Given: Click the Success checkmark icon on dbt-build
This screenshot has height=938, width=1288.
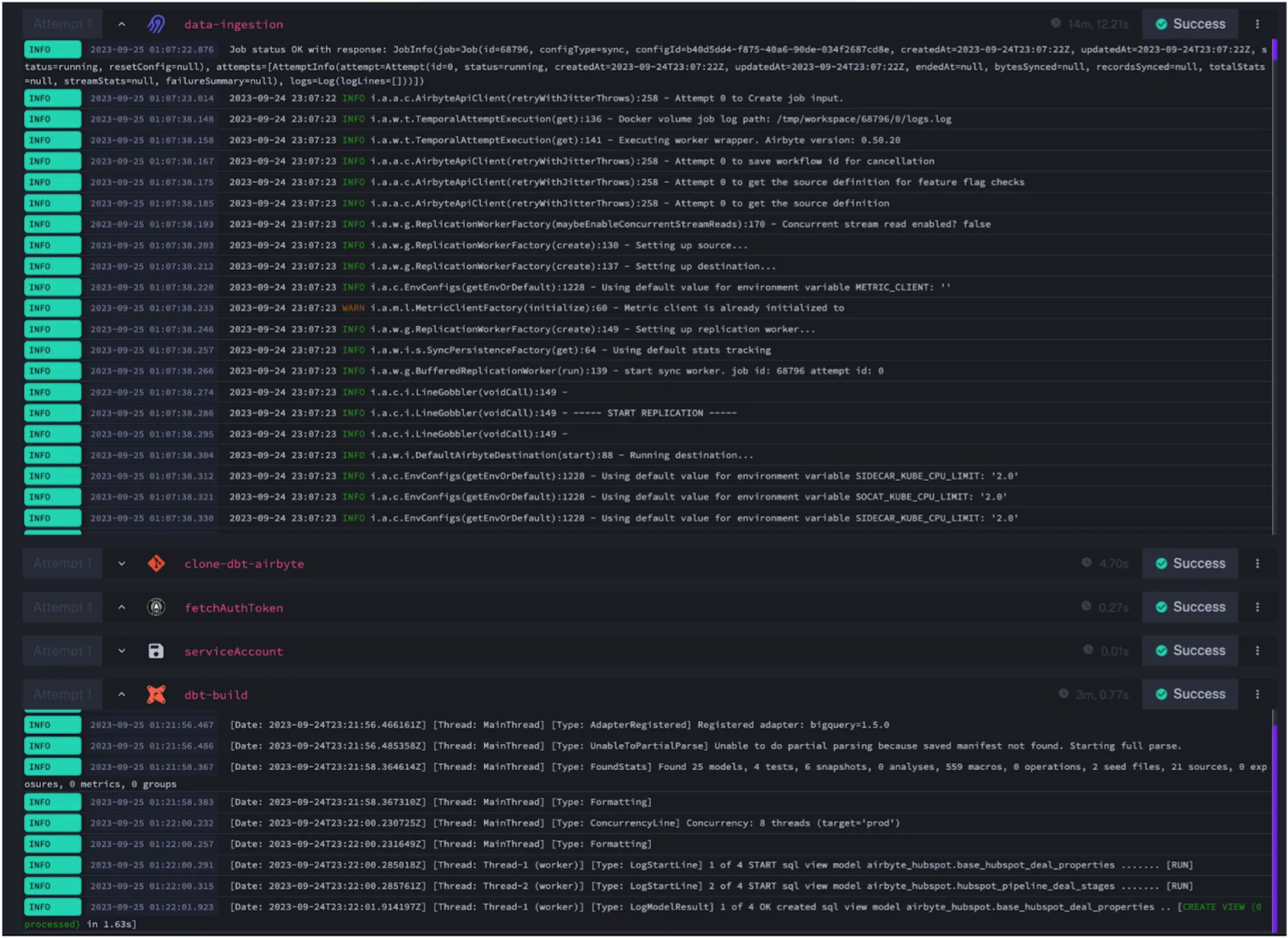Looking at the screenshot, I should pos(1161,694).
